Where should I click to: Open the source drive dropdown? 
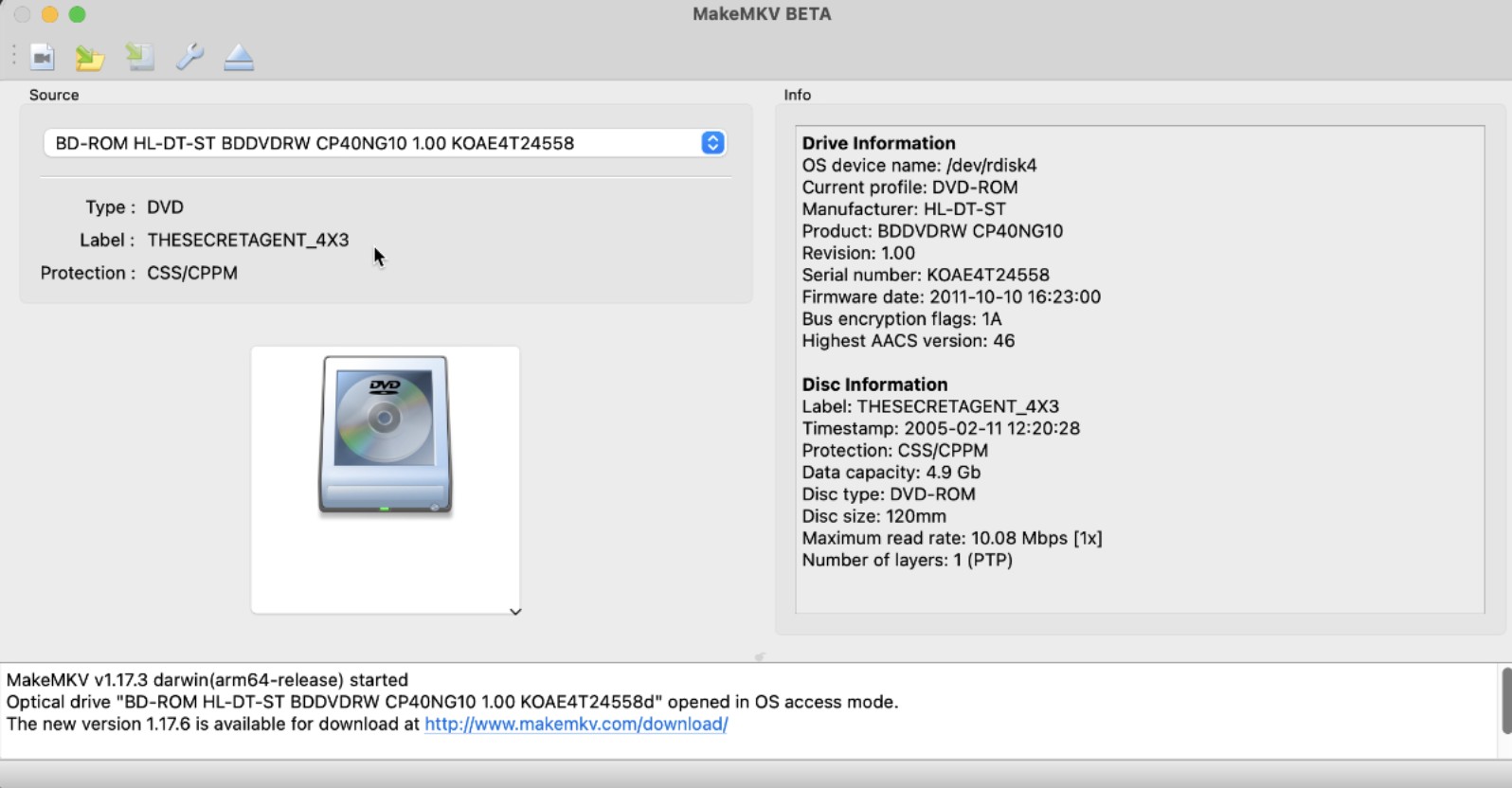[385, 143]
